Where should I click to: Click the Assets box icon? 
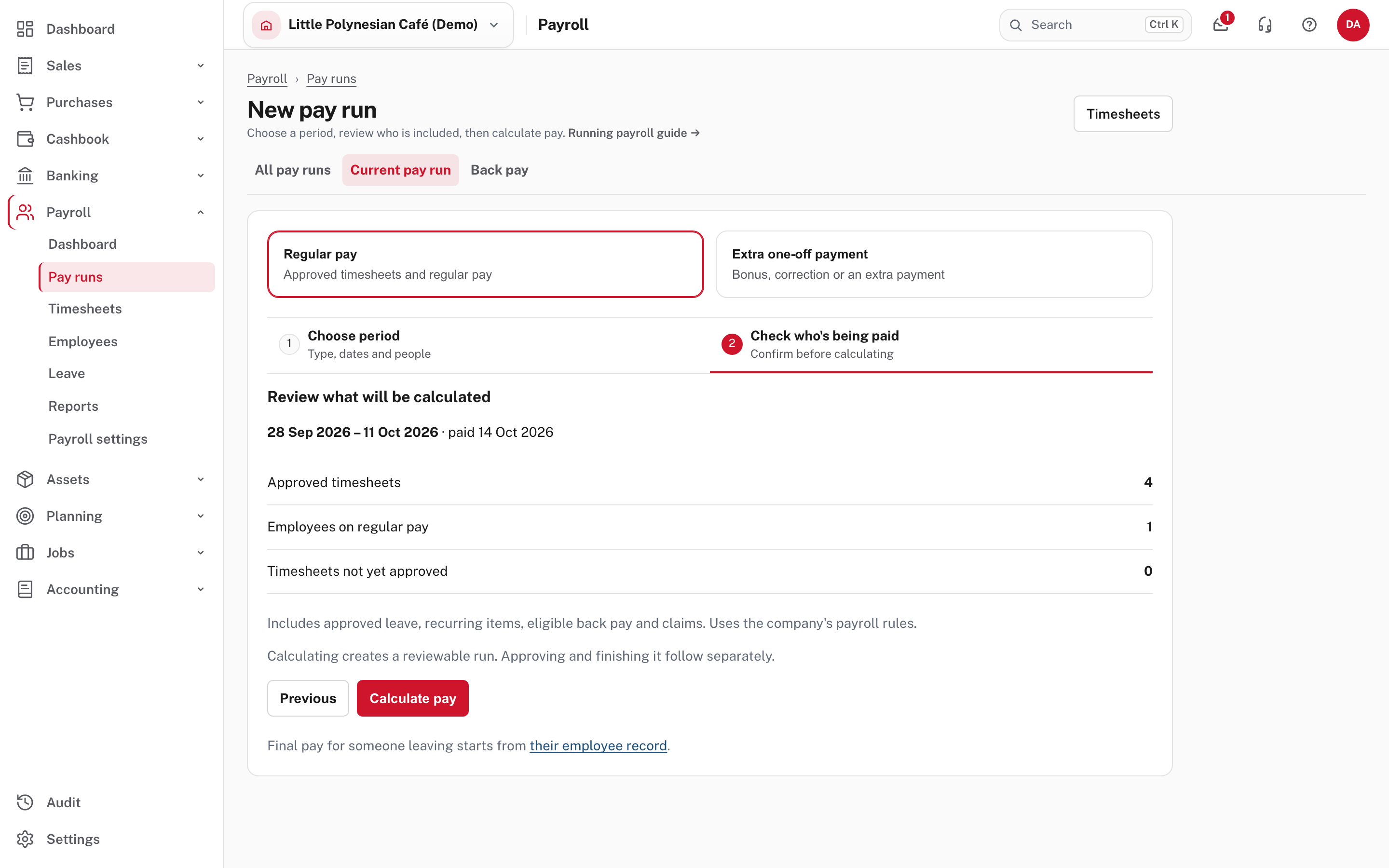coord(25,479)
